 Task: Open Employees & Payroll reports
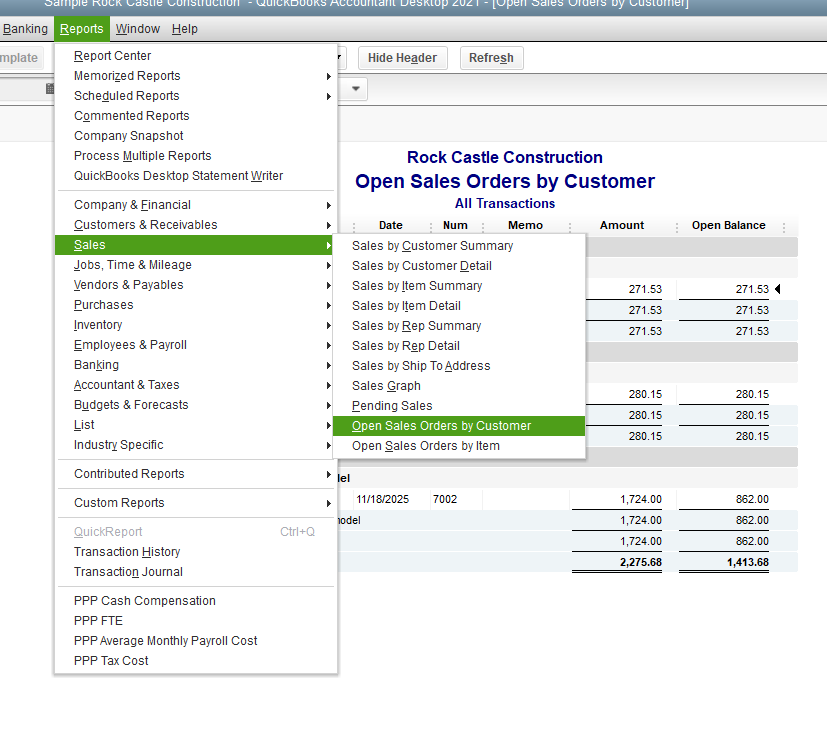pyautogui.click(x=196, y=345)
